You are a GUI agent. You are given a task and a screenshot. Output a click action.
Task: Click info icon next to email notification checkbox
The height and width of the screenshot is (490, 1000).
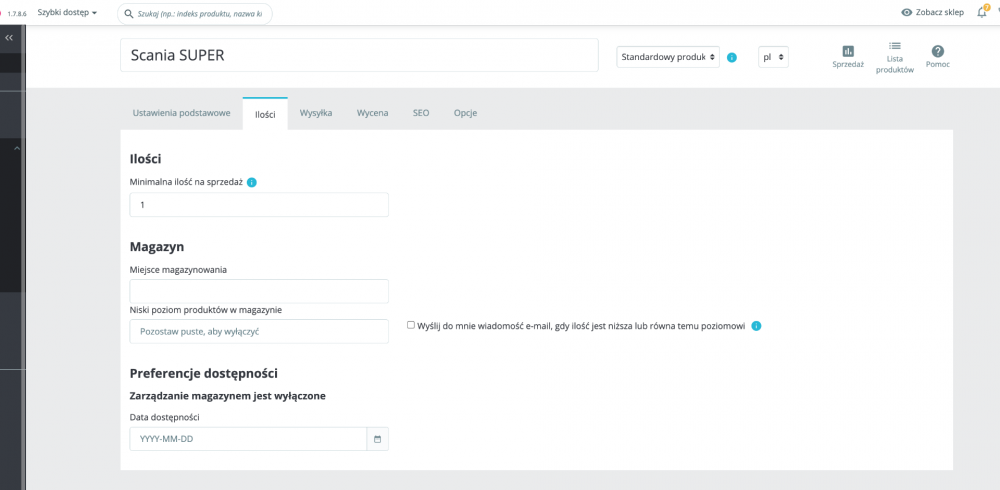(x=756, y=326)
